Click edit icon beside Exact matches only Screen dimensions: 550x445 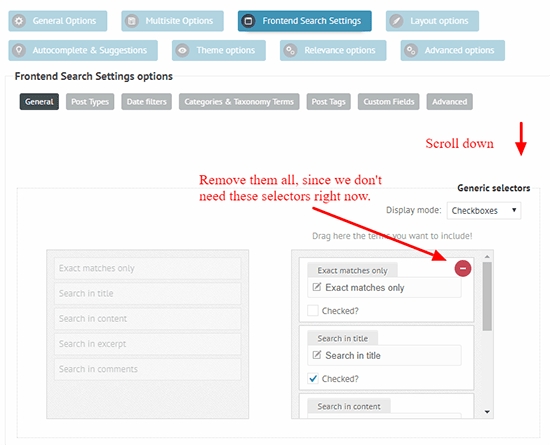pyautogui.click(x=316, y=287)
